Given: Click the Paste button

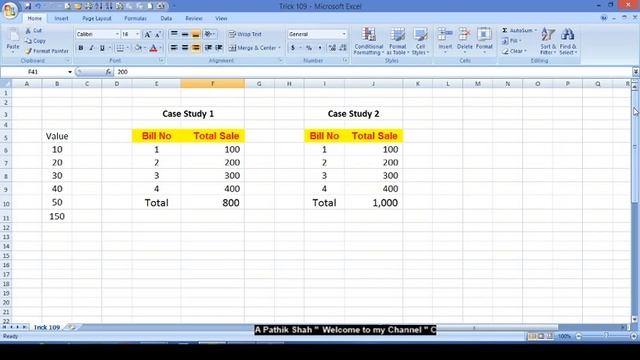Looking at the screenshot, I should coord(13,41).
